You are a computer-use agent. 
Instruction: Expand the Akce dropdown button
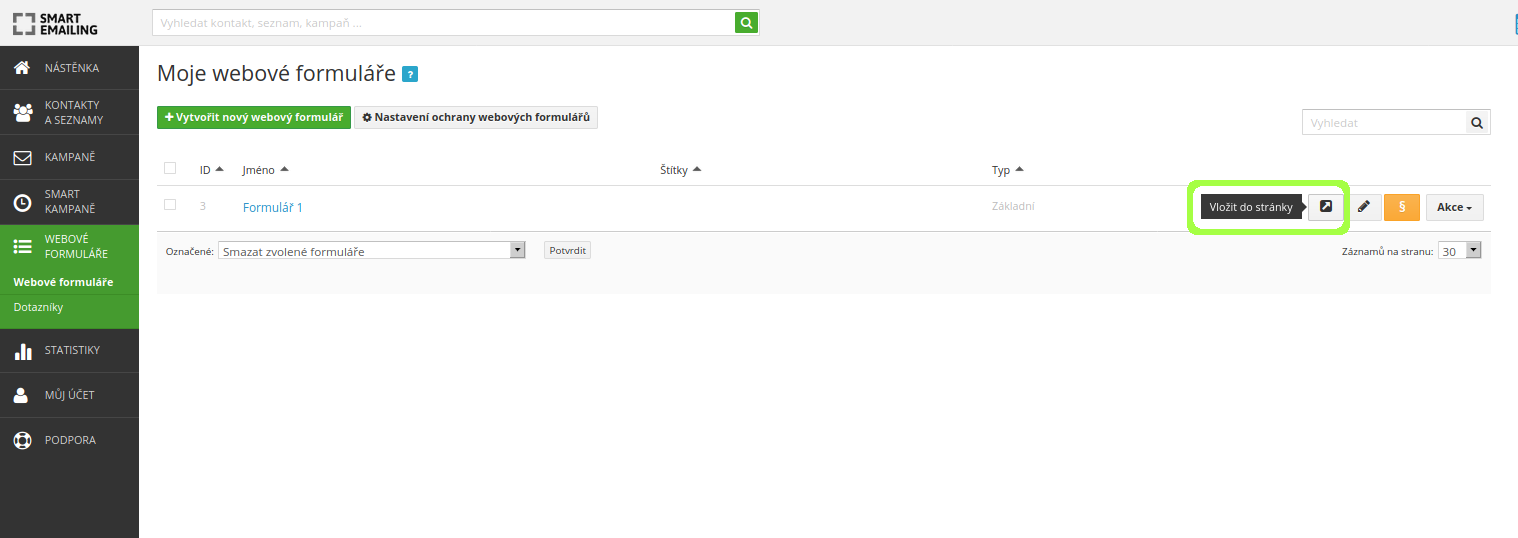point(1455,207)
